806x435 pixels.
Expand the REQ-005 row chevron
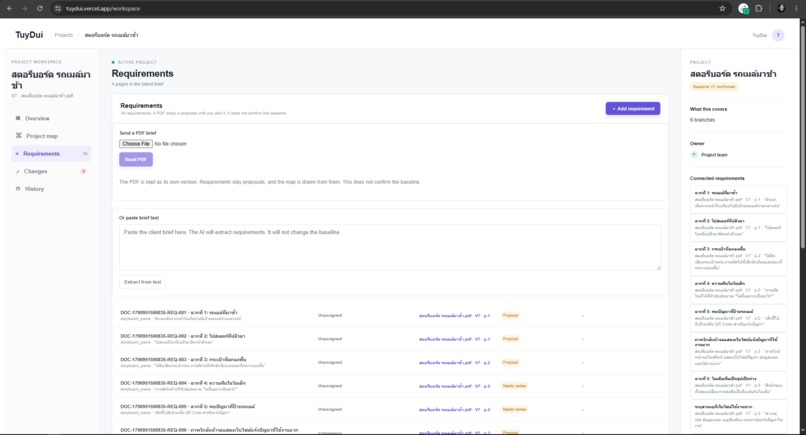582,410
